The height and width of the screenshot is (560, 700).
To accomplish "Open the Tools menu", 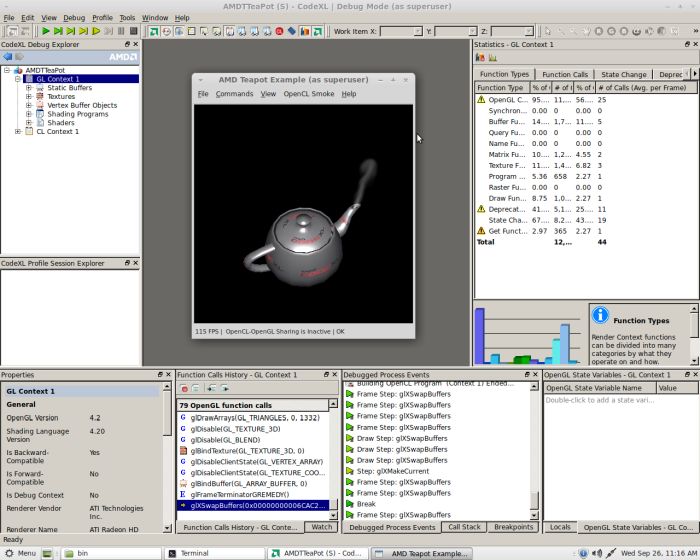I will click(x=127, y=18).
